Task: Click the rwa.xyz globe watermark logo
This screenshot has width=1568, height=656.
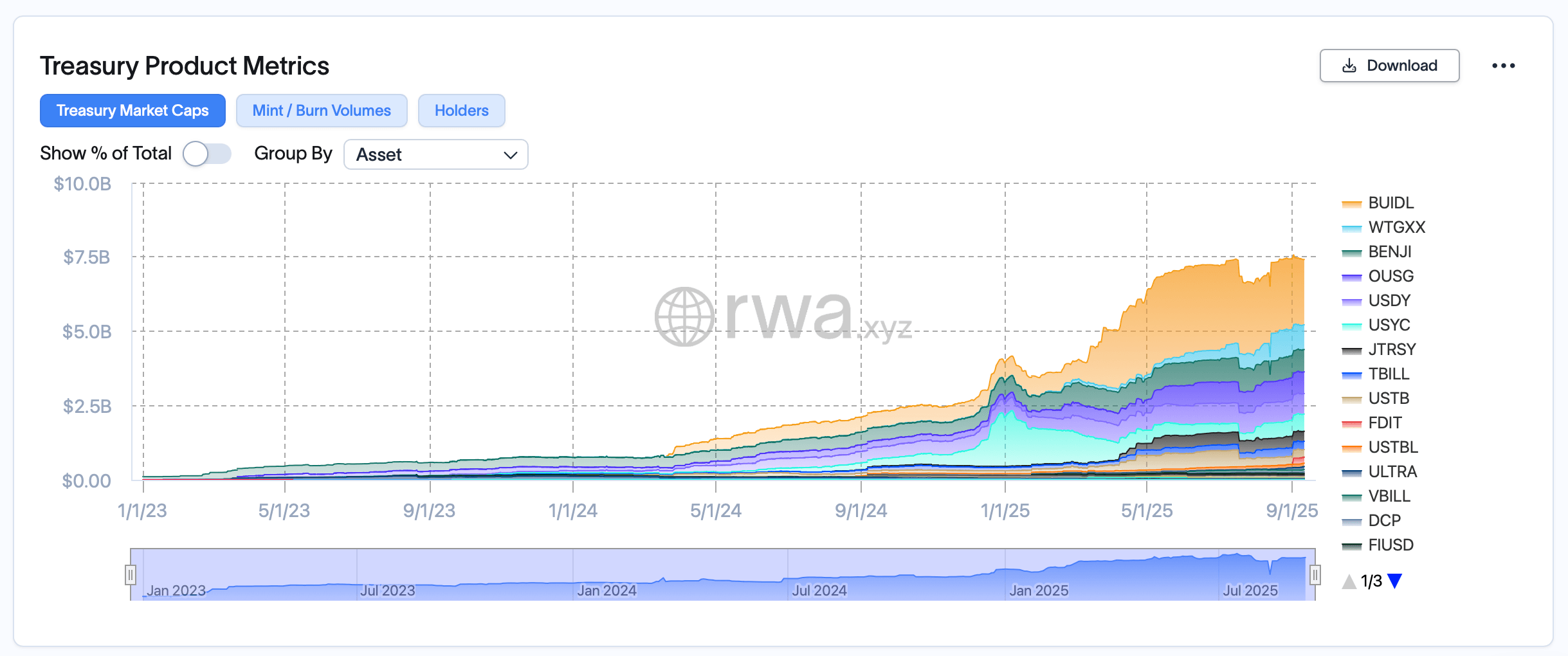Action: coord(684,316)
